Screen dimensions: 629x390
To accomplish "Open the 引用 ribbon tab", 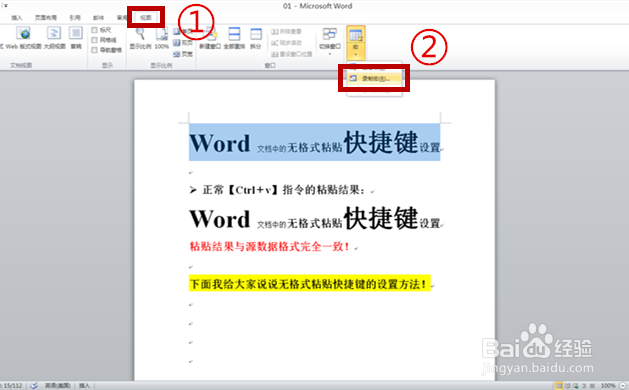I will (75, 18).
